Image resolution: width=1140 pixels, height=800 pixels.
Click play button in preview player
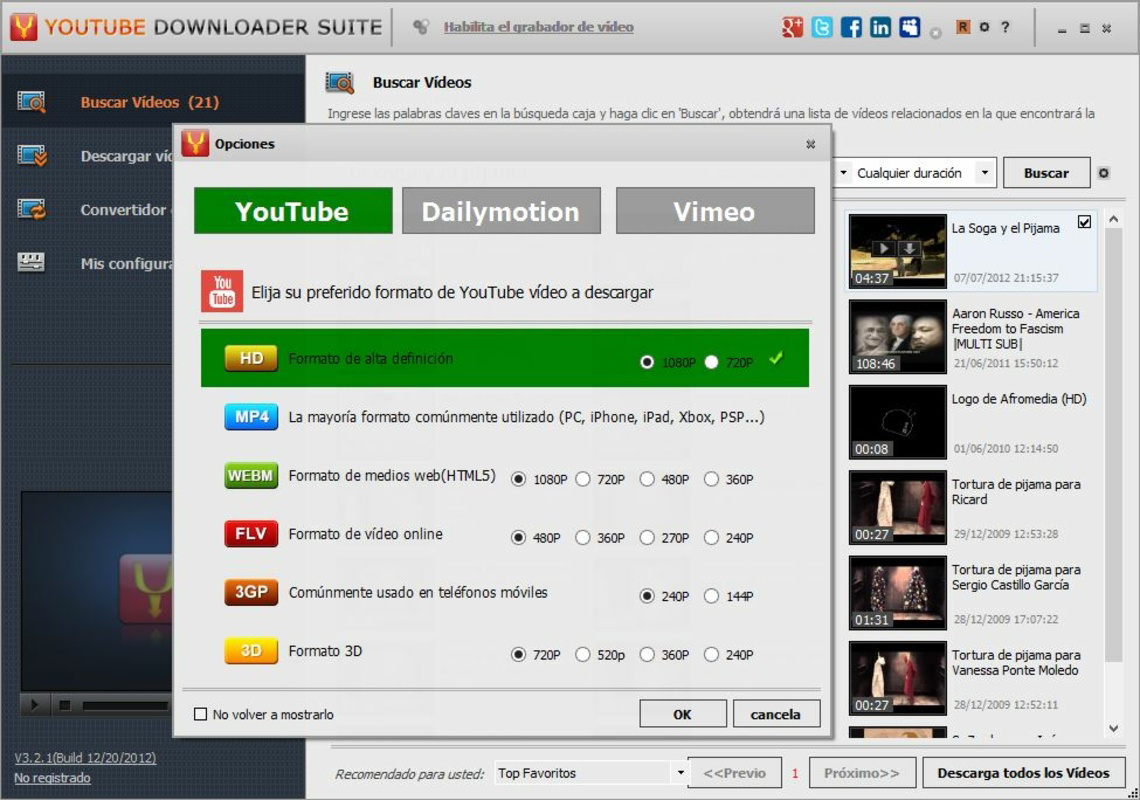click(x=34, y=705)
